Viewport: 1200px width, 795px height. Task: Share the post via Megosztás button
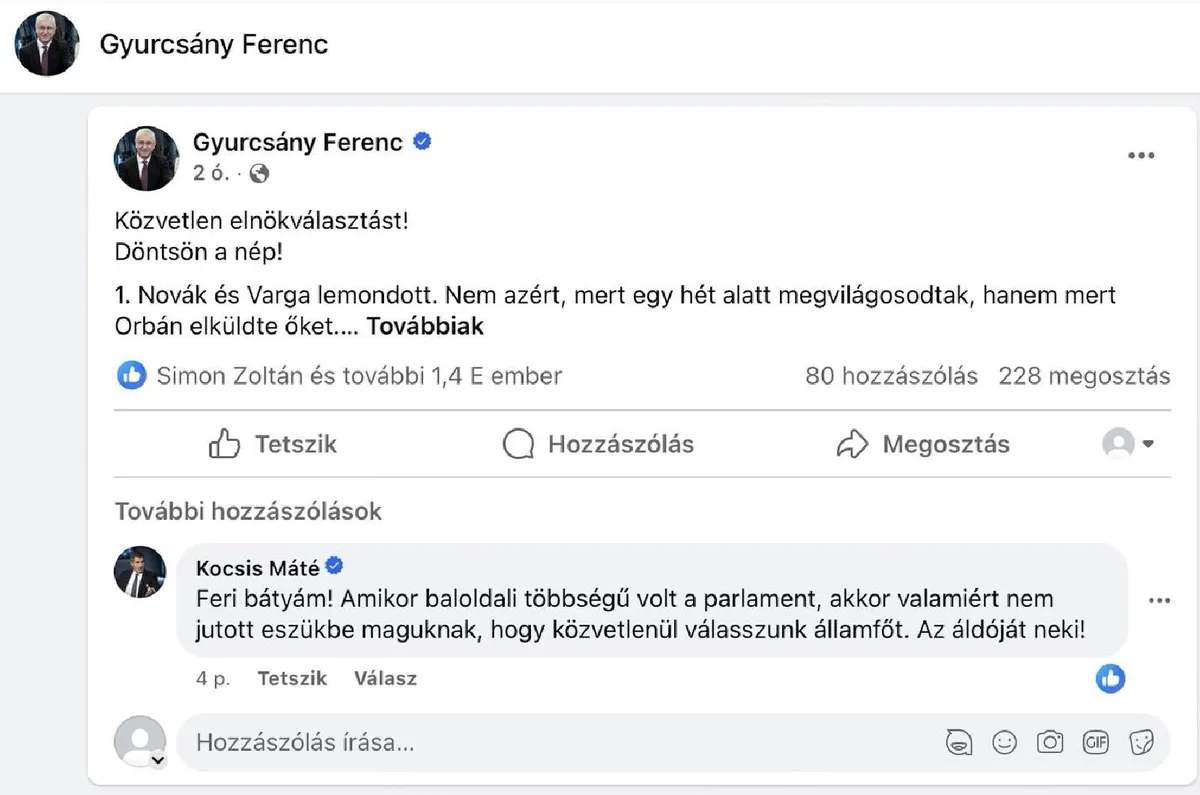pos(923,444)
